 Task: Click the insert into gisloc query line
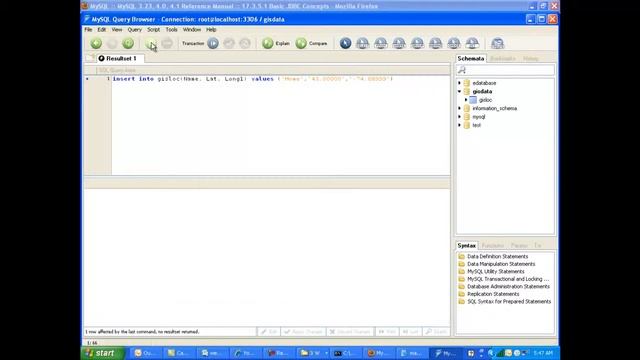pyautogui.click(x=253, y=79)
